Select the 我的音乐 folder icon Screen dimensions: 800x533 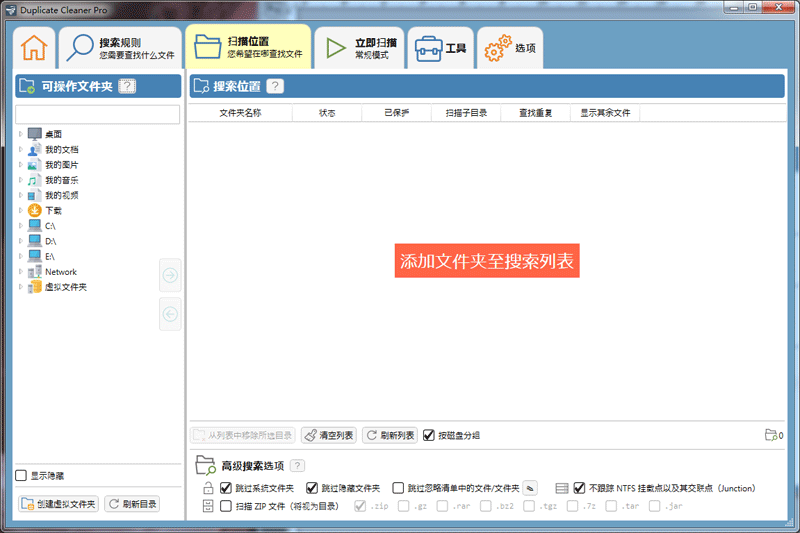click(35, 180)
